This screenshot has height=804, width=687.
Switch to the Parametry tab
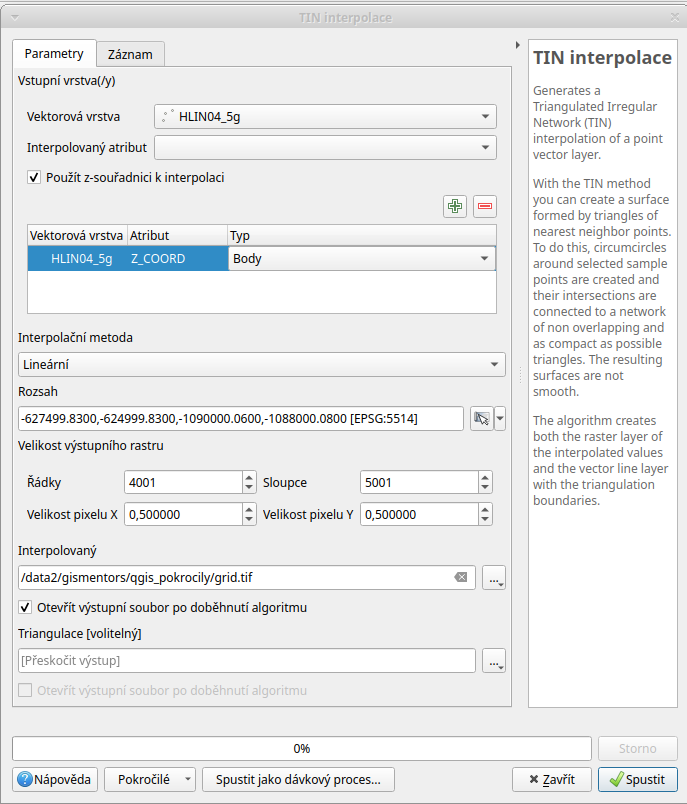point(54,54)
